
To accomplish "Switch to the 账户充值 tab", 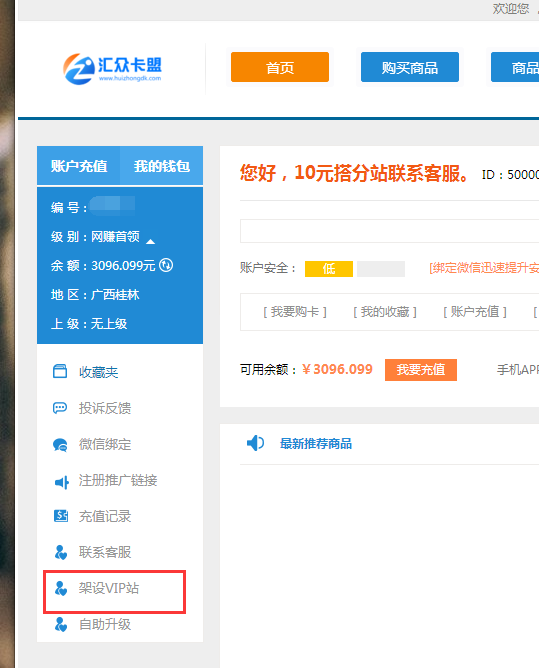I will (x=79, y=166).
